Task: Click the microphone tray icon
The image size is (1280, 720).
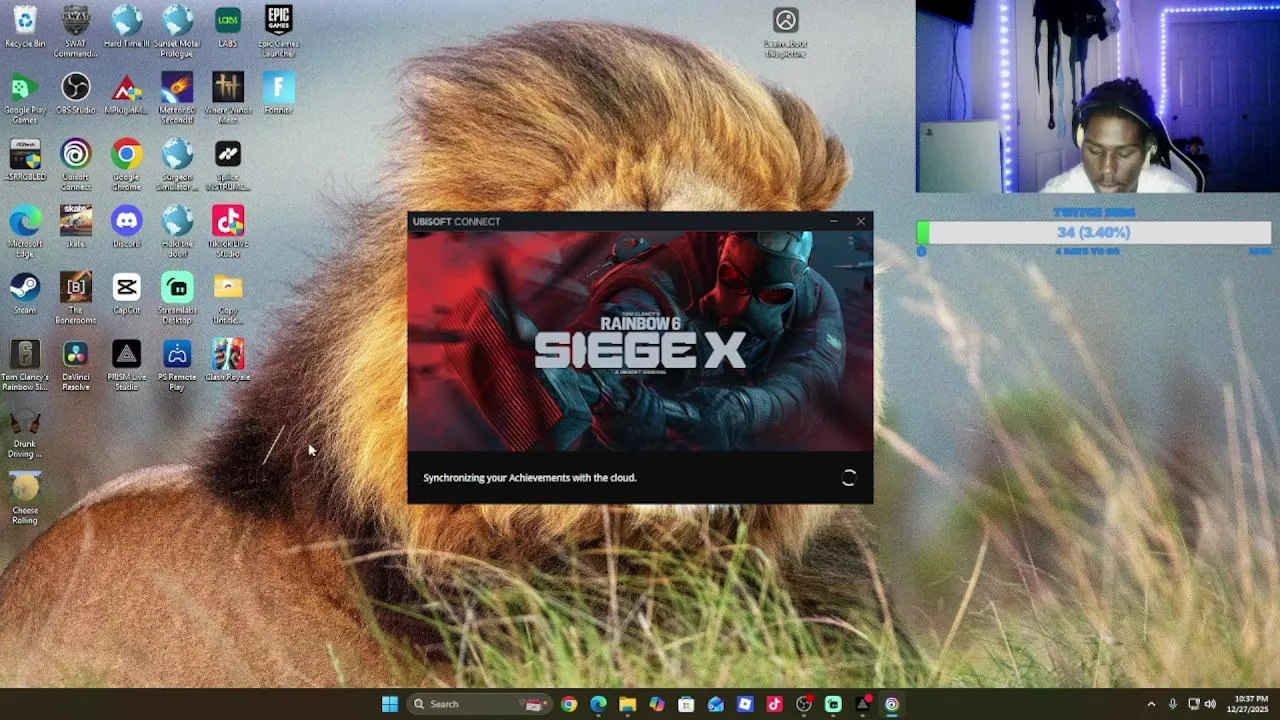Action: (1173, 704)
